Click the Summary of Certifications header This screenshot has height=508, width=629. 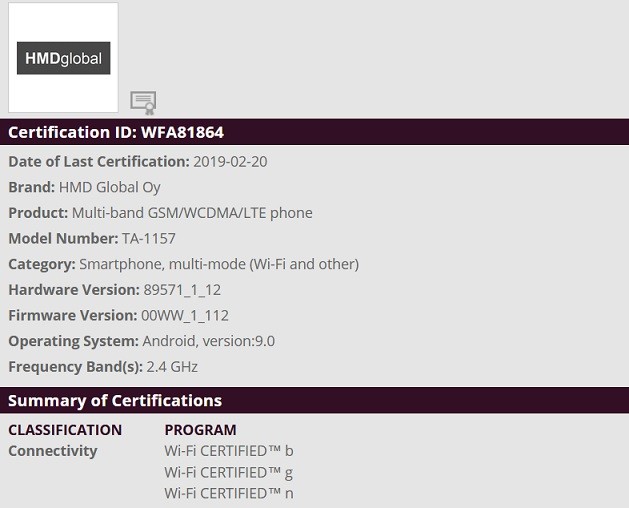(x=314, y=400)
